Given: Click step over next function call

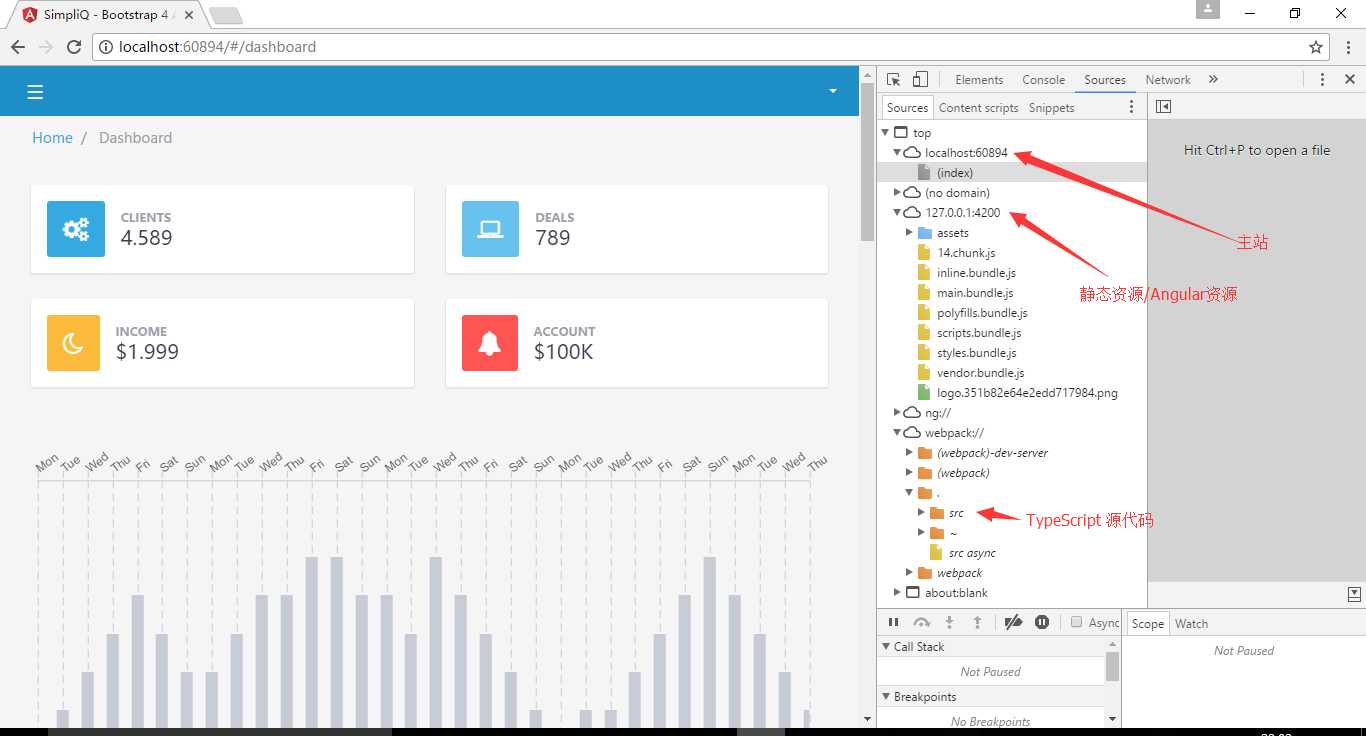Looking at the screenshot, I should pos(921,622).
